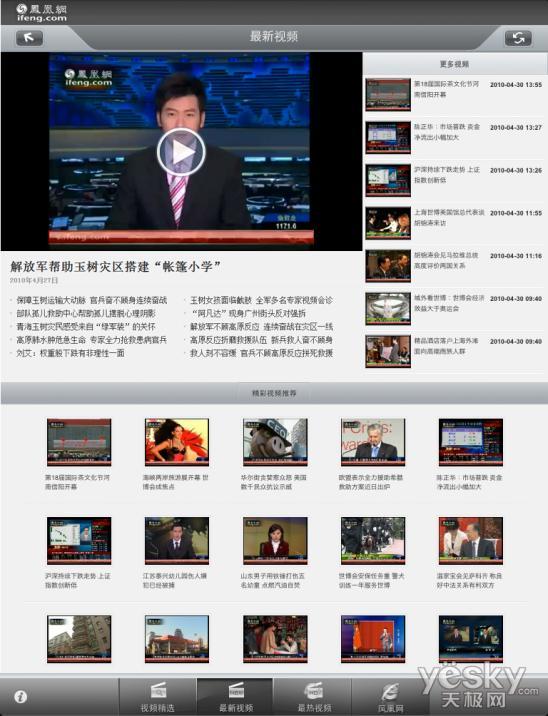Open sidebar title 域外看世博：世博会经济效益大于奥运会
Screen dimensions: 548x716
[449, 303]
